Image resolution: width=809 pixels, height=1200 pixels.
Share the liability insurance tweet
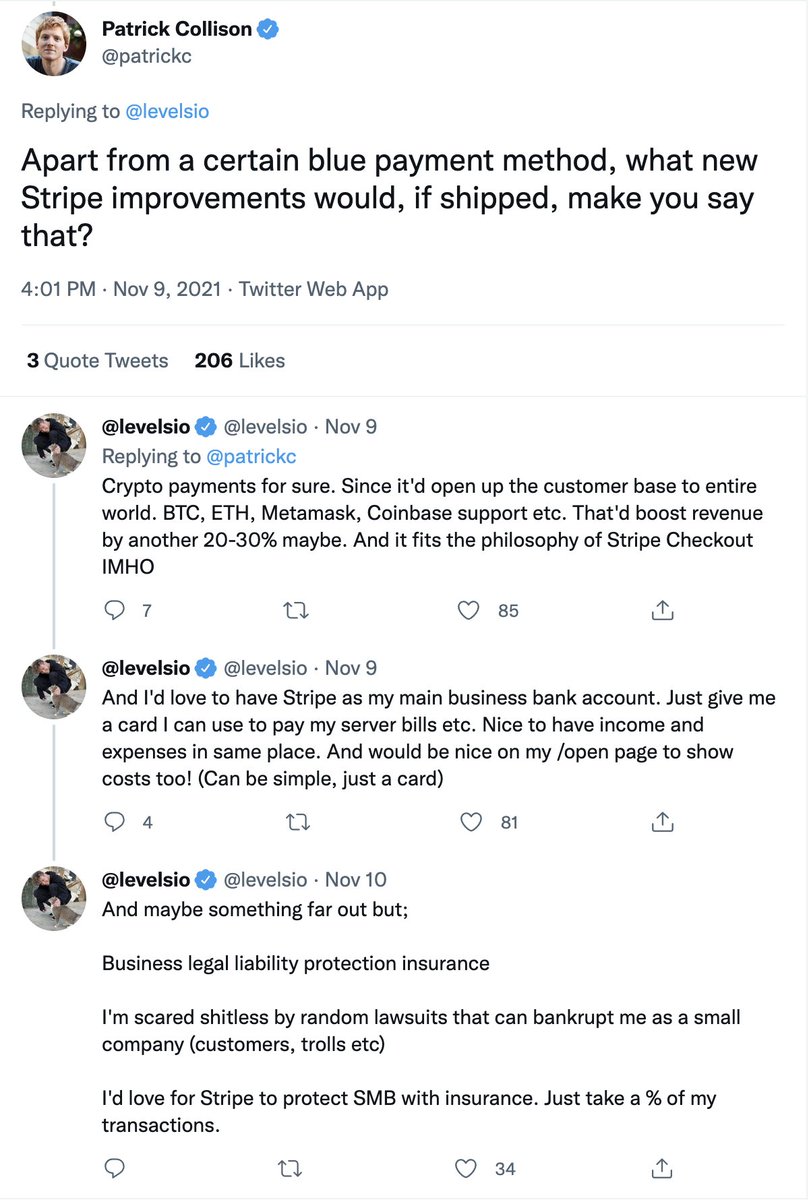tap(661, 1167)
